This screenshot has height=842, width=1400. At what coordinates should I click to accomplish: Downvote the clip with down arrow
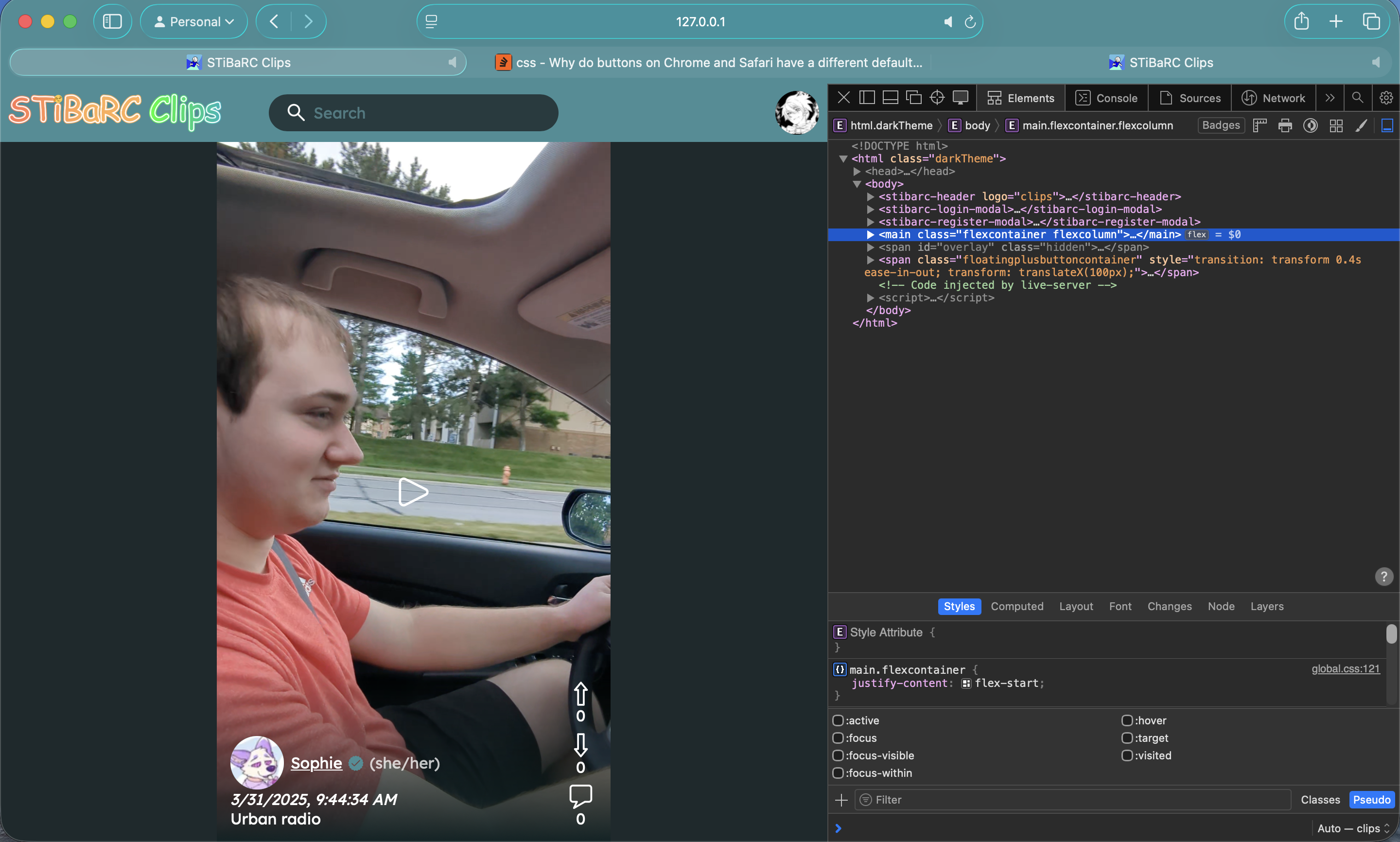pyautogui.click(x=580, y=744)
